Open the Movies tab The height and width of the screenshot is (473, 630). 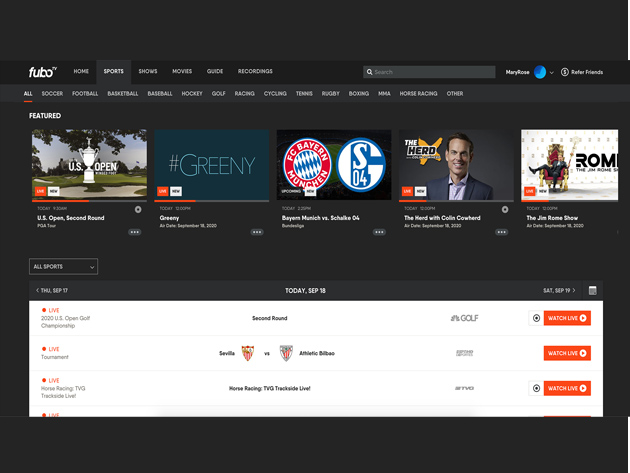(182, 71)
